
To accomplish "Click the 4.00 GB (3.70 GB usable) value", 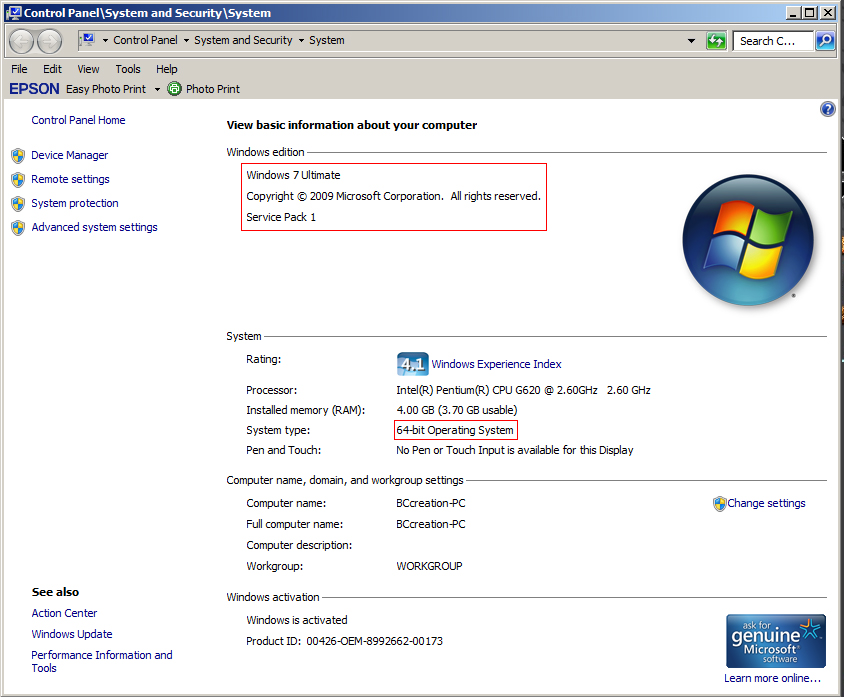I will pyautogui.click(x=456, y=410).
